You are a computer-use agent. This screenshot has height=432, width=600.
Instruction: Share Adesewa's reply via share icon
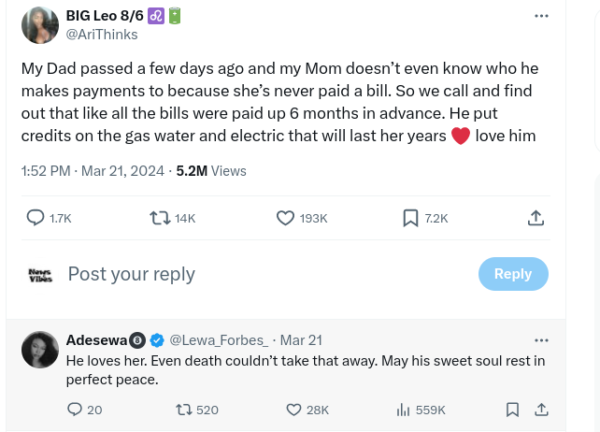(540, 409)
